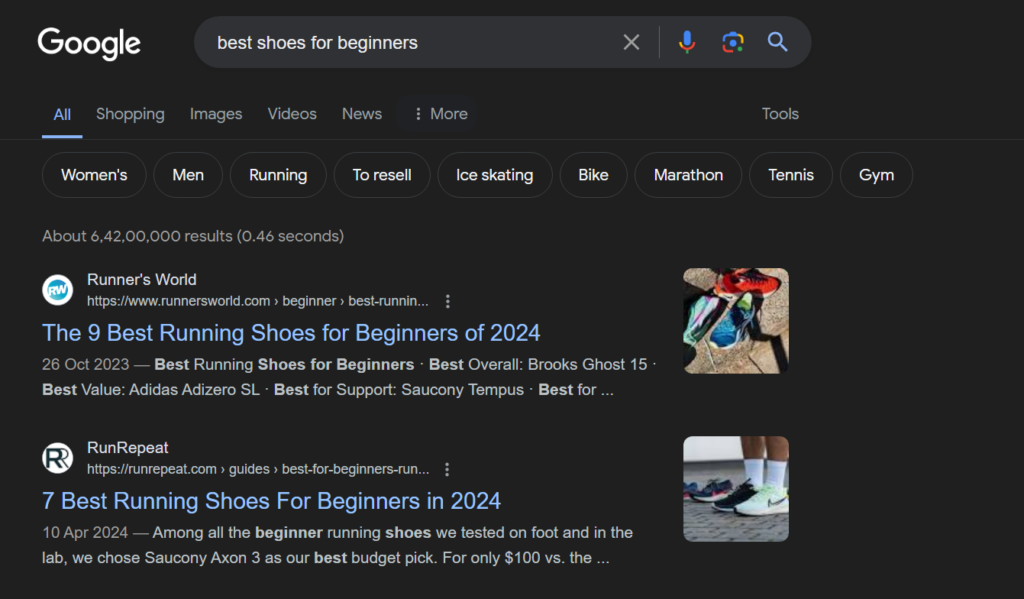Click the Runner's World RW favicon
The width and height of the screenshot is (1024, 599).
pyautogui.click(x=57, y=290)
